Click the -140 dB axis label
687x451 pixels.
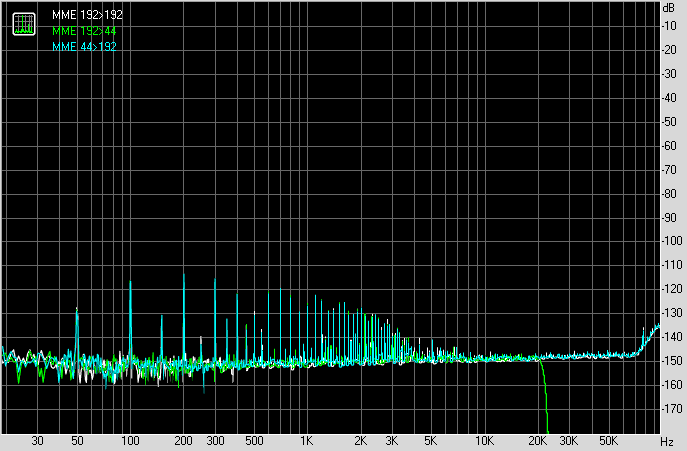point(673,337)
